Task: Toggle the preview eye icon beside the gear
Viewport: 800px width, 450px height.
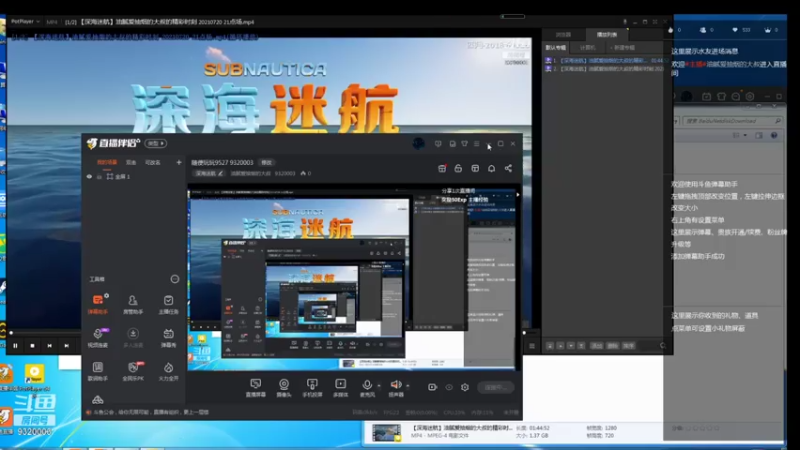Action: coord(449,387)
